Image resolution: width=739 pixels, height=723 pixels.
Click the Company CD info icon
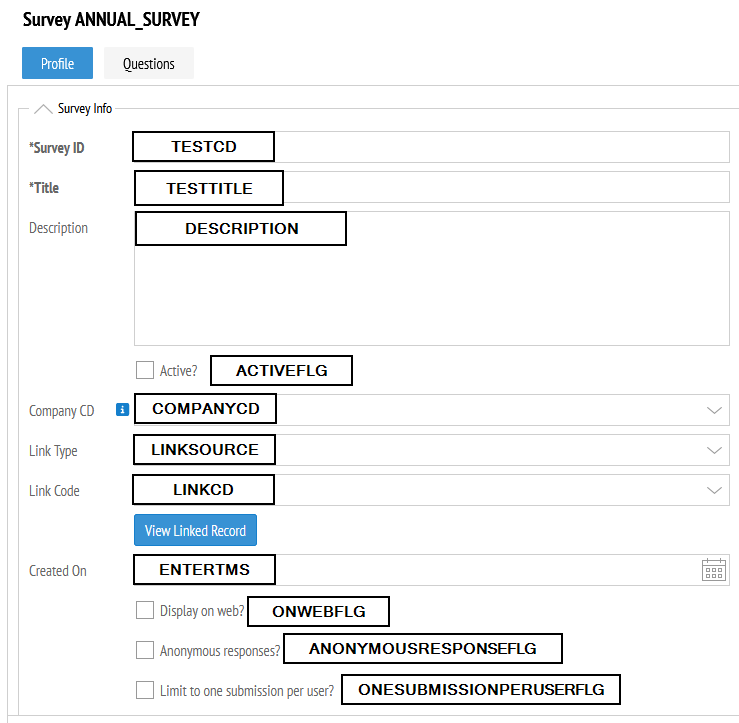[123, 410]
